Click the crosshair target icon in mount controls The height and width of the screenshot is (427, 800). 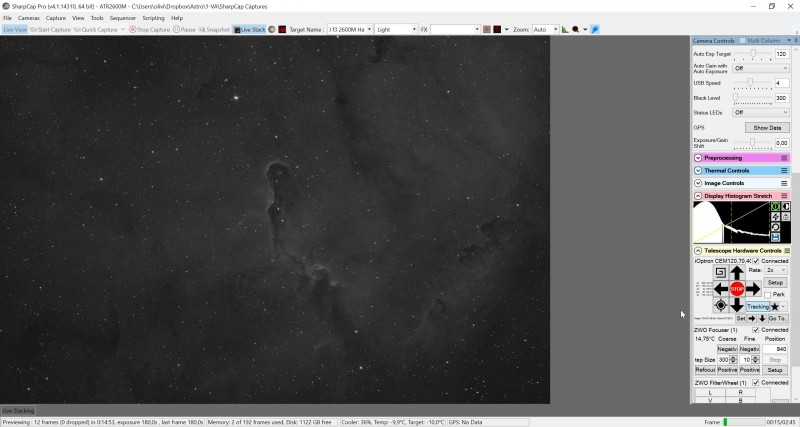(720, 306)
